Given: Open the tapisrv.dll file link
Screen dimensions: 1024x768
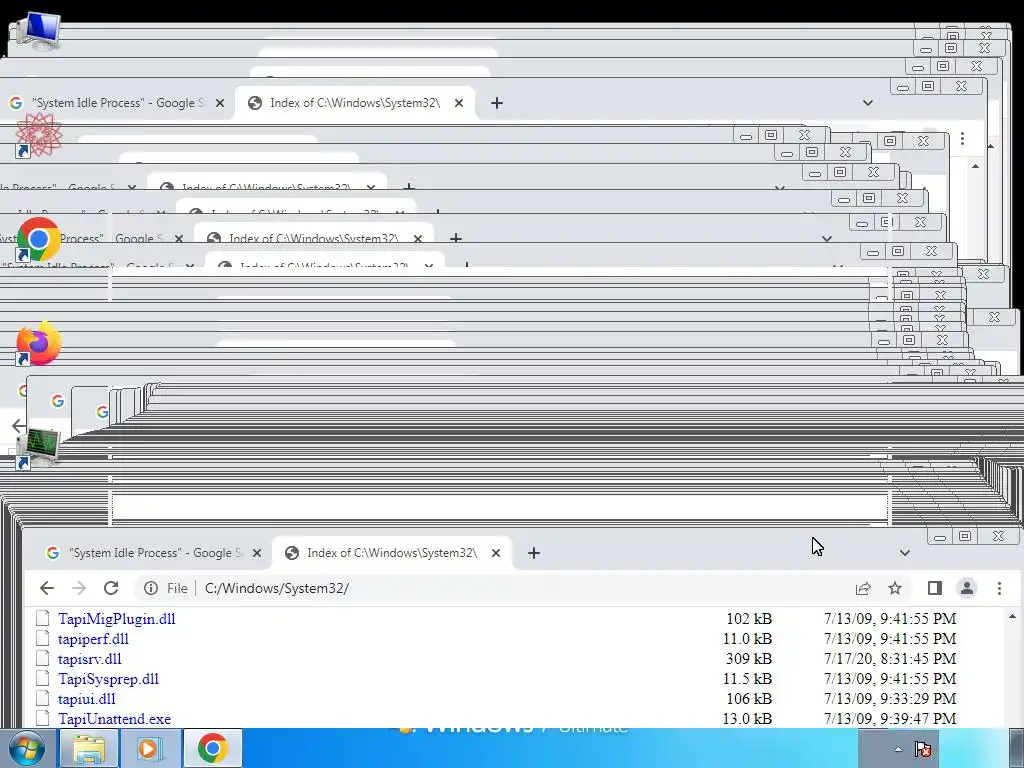Looking at the screenshot, I should pos(89,659).
